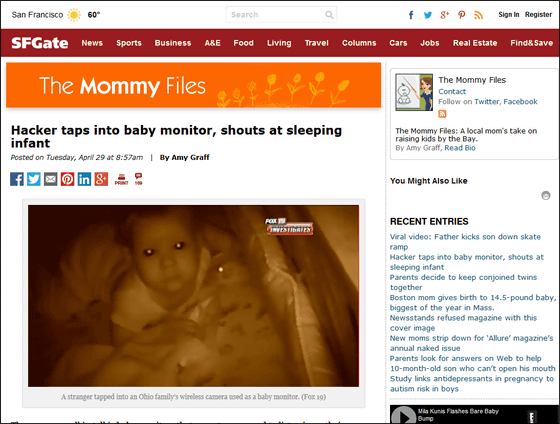
Task: Click the Sign In link
Action: pos(509,15)
